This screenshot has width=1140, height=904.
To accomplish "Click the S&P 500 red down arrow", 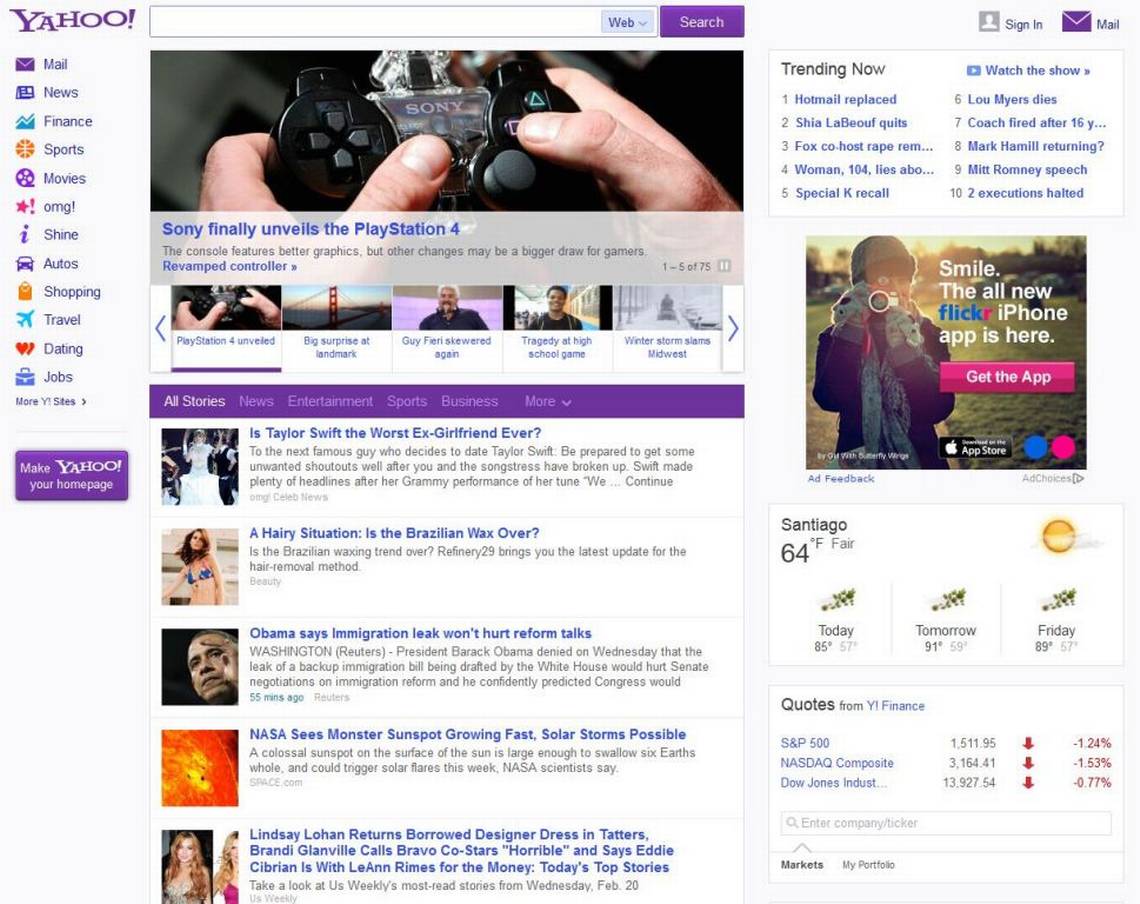I will pos(1028,743).
